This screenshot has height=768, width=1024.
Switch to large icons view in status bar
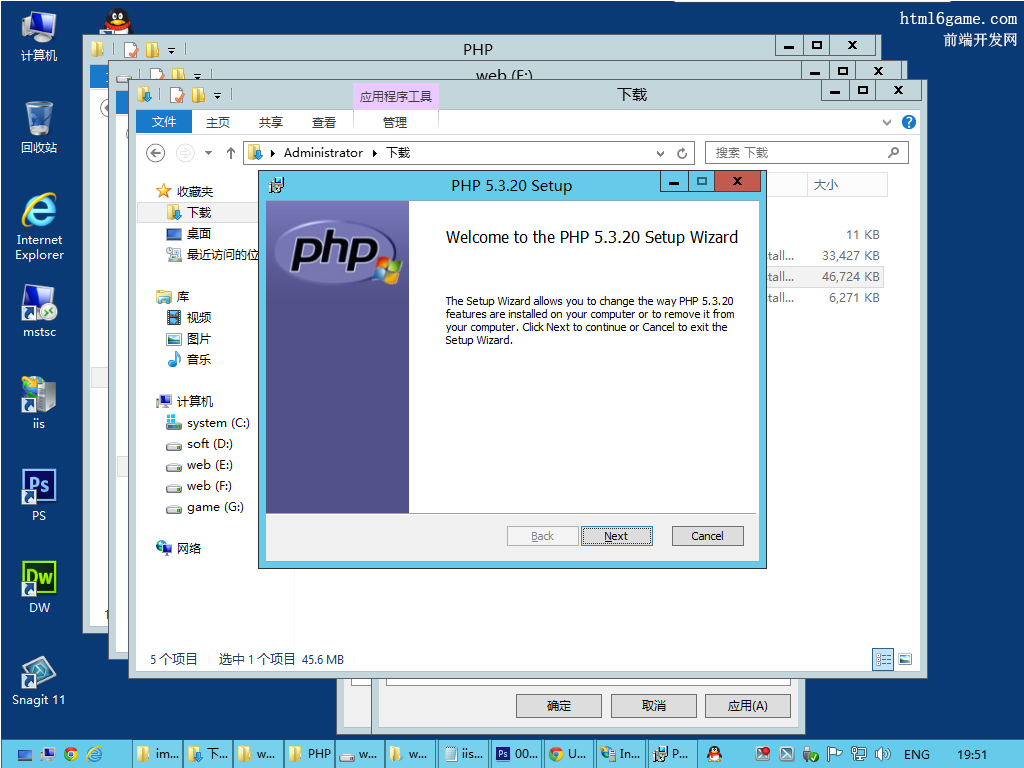point(904,659)
